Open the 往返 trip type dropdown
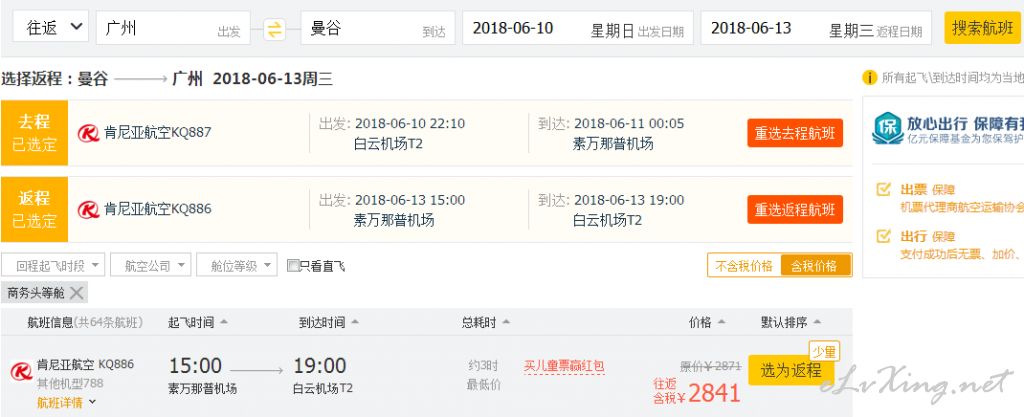The height and width of the screenshot is (417, 1024). pos(50,27)
